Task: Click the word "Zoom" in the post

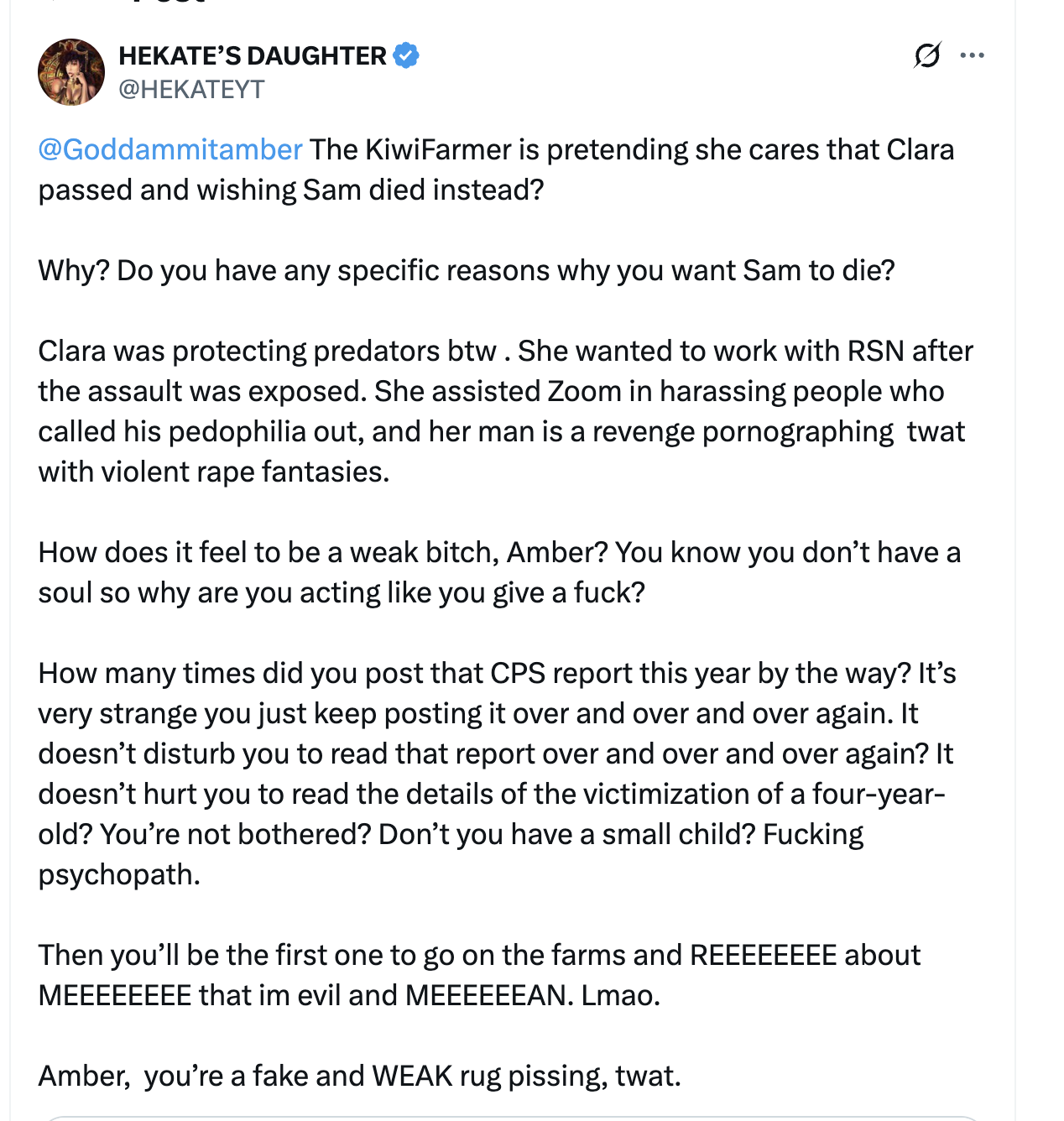Action: [x=586, y=391]
